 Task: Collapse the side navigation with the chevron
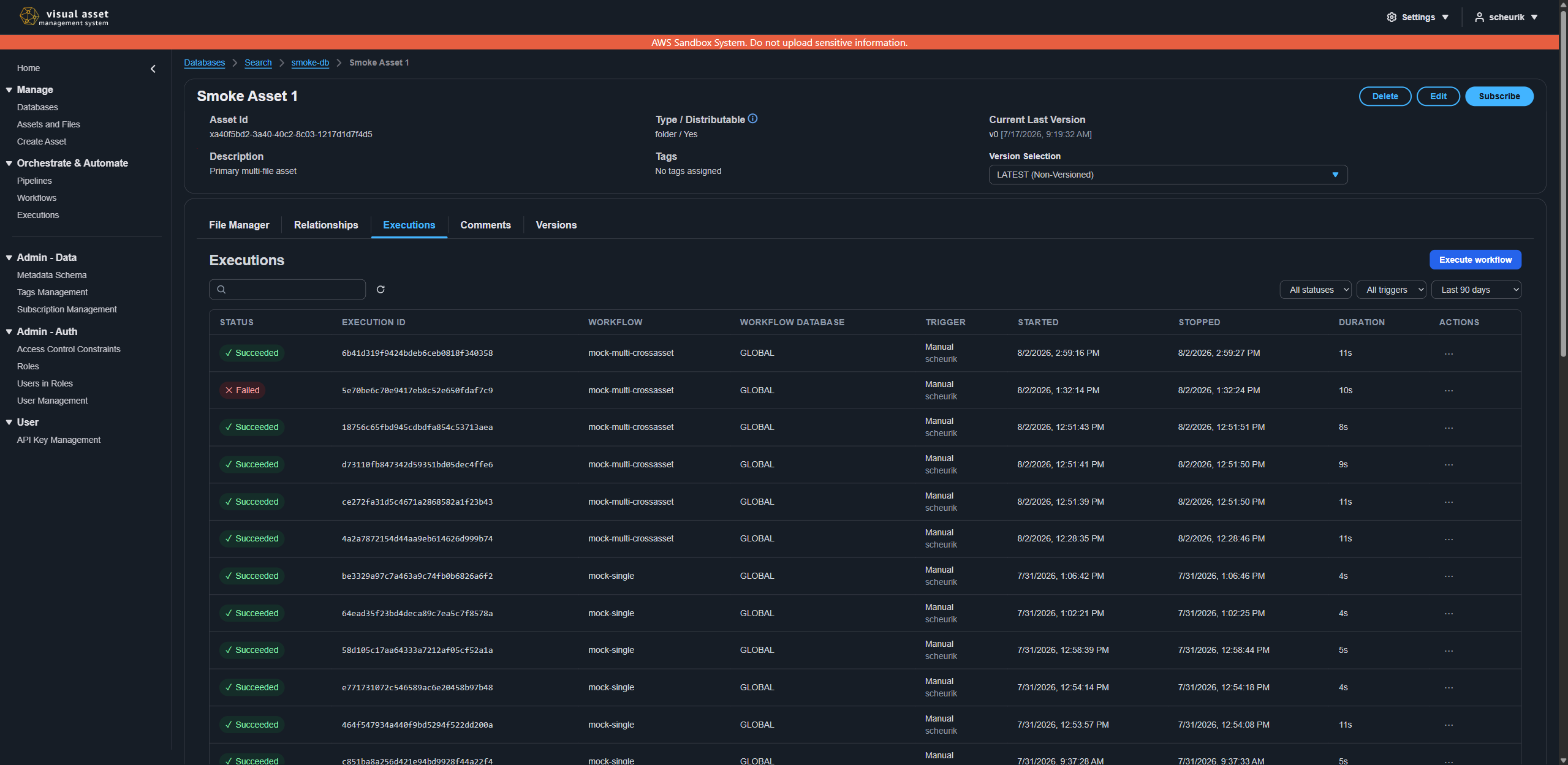(153, 69)
